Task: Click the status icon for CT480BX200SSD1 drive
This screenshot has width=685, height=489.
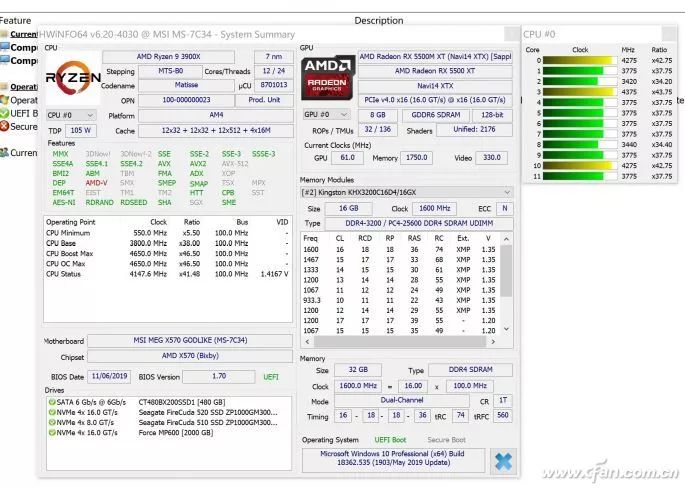Action: click(x=50, y=401)
